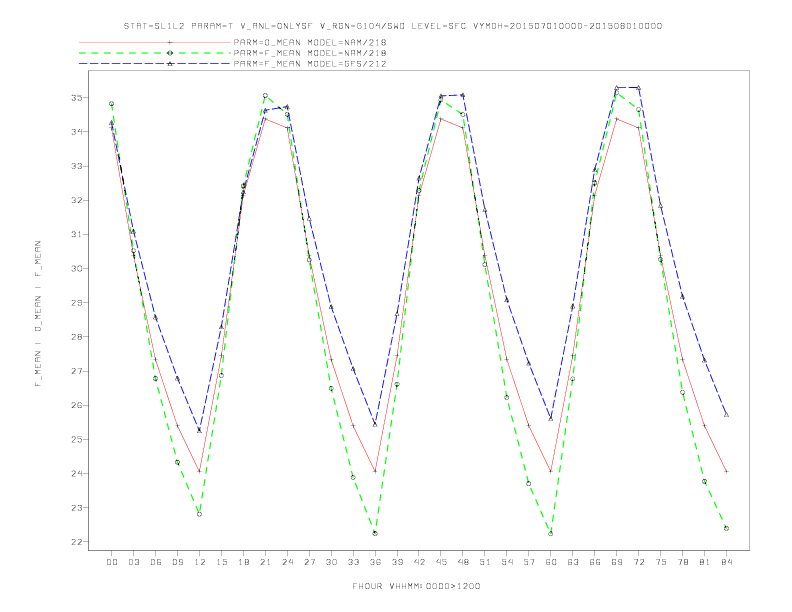This screenshot has height=612, width=792.
Task: Click x-axis forecast hour label 63
Action: coord(573,562)
